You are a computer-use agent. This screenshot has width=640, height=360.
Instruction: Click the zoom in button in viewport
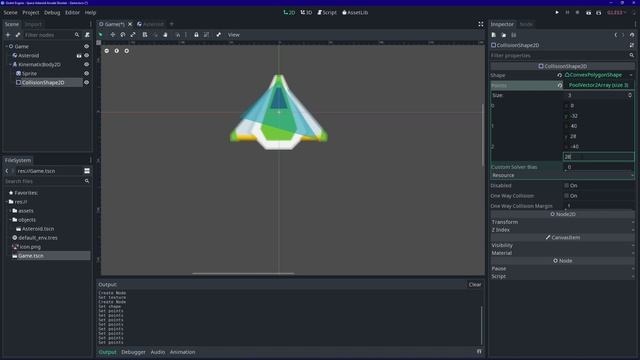(127, 51)
